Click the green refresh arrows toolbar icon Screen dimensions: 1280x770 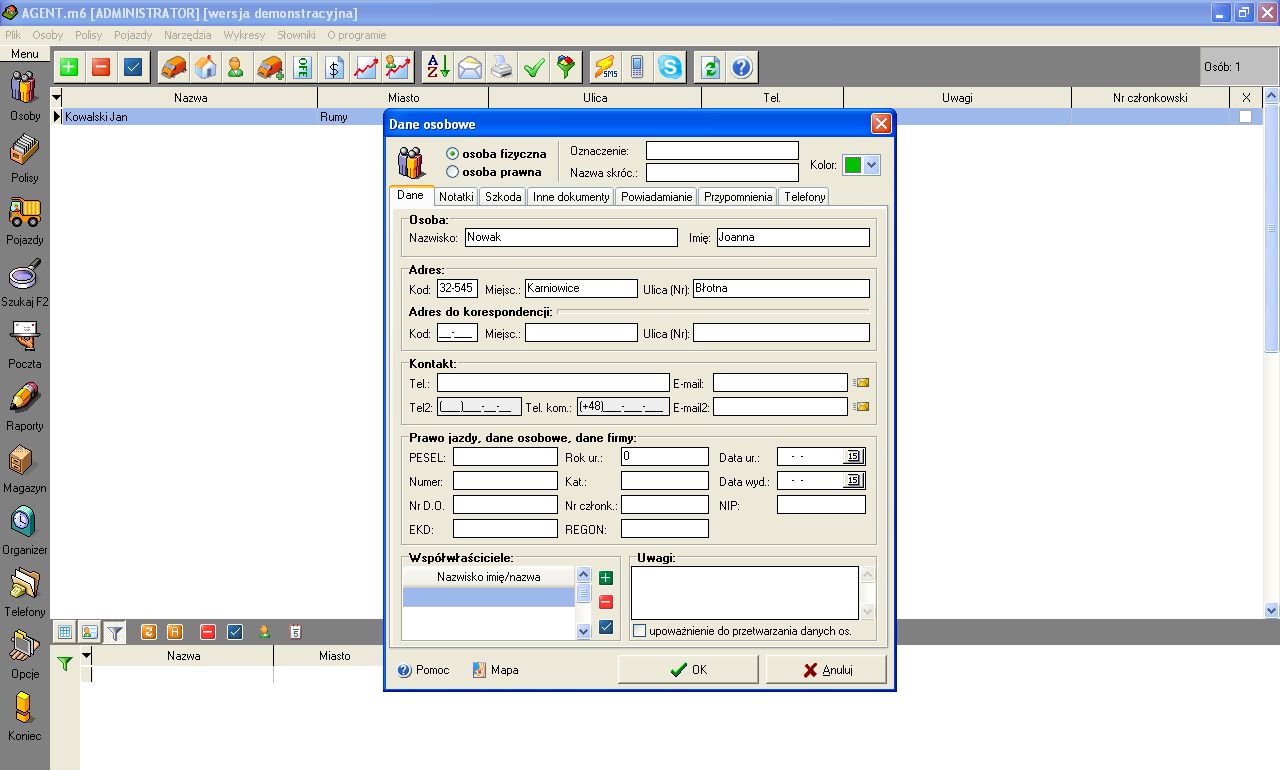pyautogui.click(x=710, y=67)
